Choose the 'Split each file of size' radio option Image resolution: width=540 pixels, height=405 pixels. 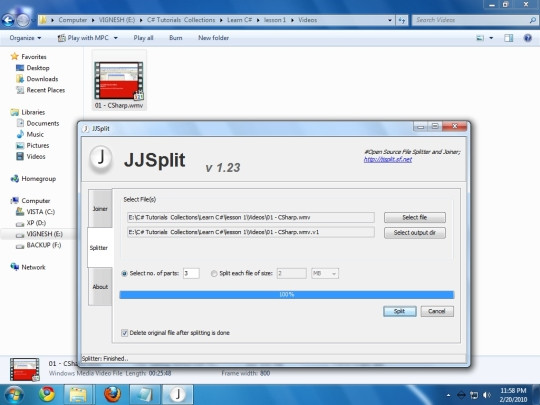(x=214, y=273)
